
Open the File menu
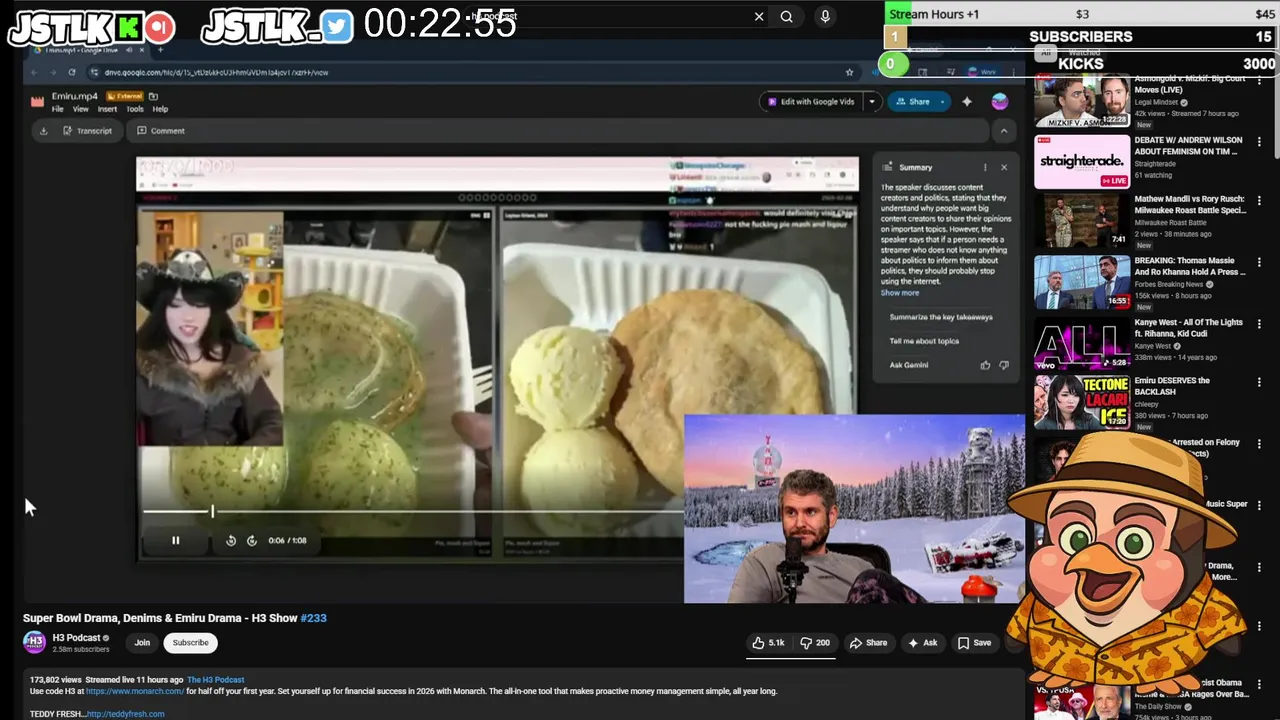click(57, 109)
